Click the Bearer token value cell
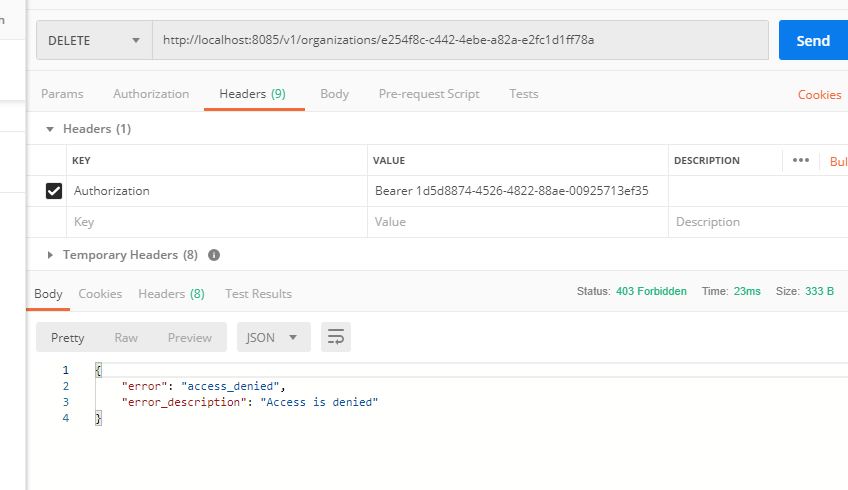 point(518,191)
